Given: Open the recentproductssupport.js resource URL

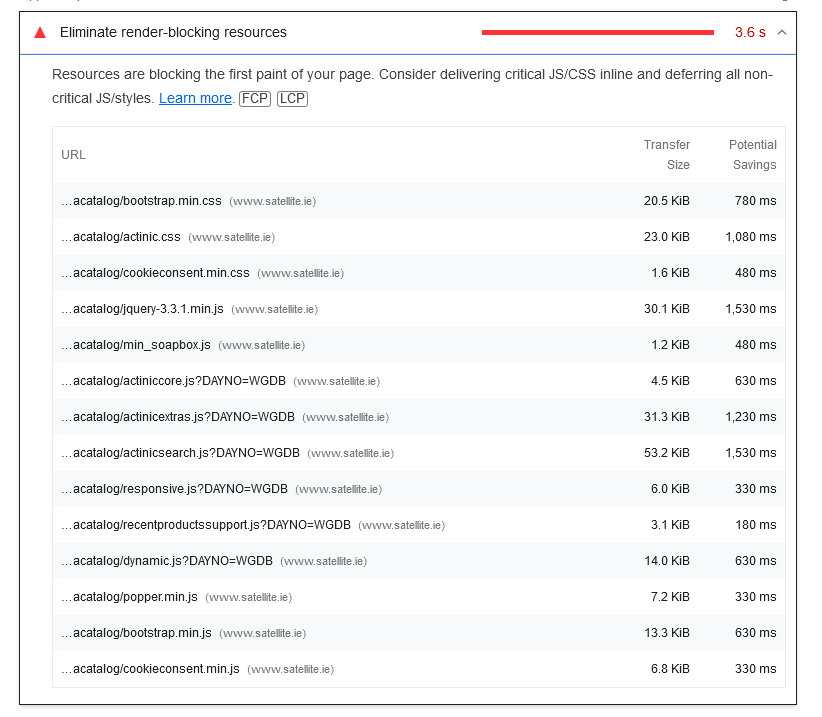Looking at the screenshot, I should pos(206,525).
